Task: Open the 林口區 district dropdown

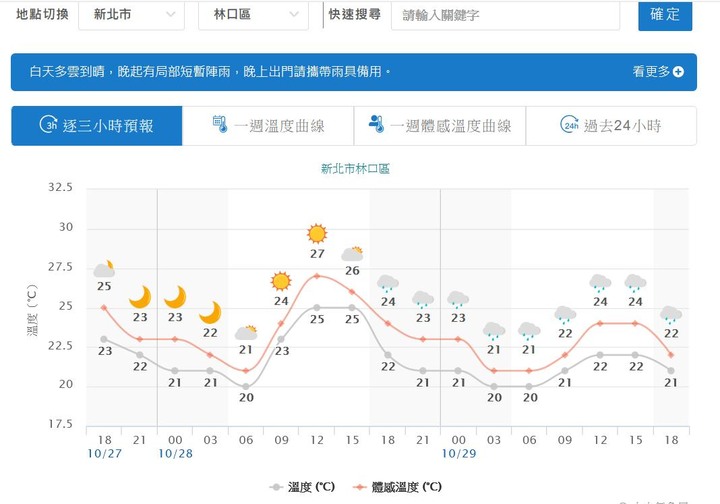Action: point(253,14)
